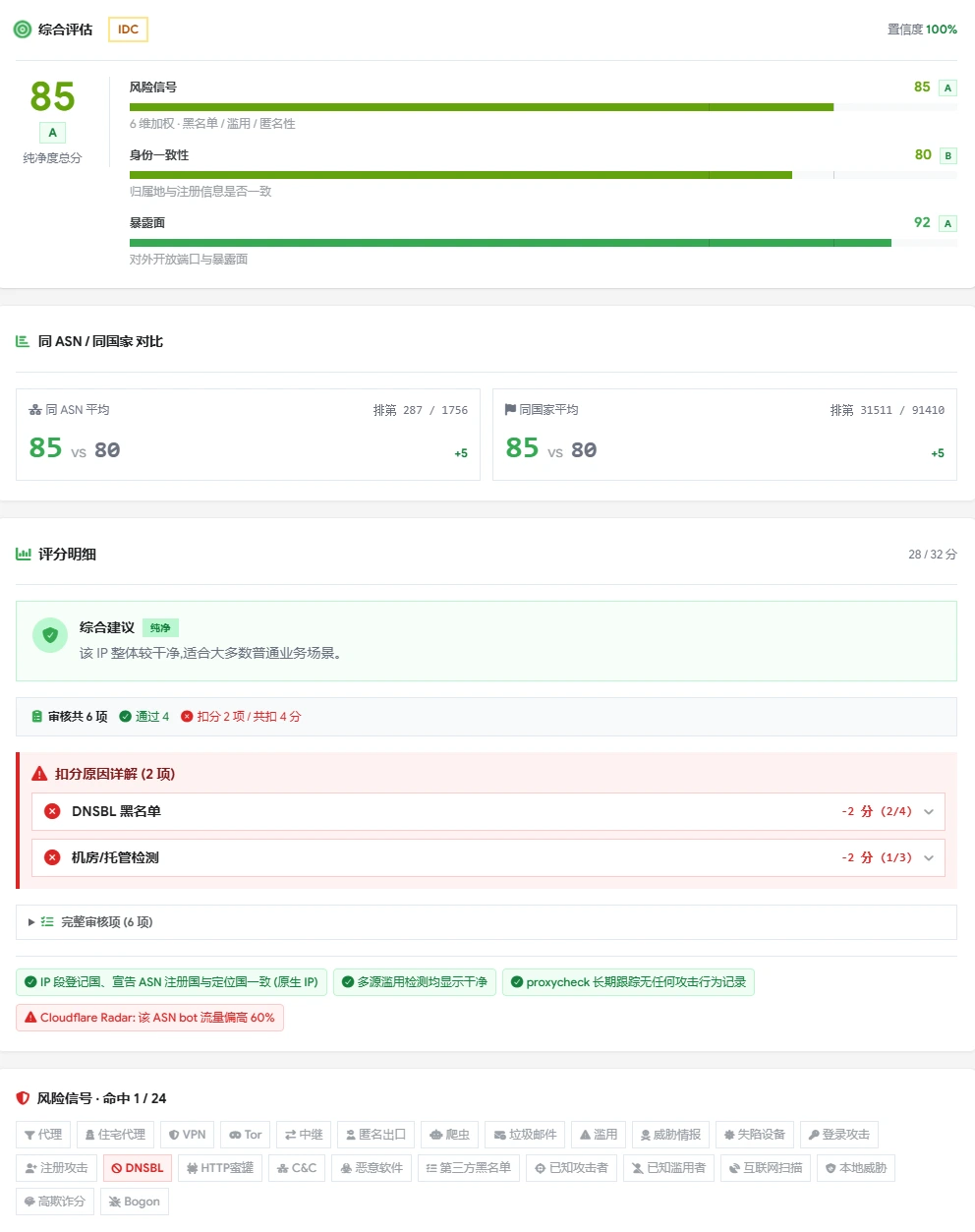Click the check icon in the proxycheck tag
The width and height of the screenshot is (975, 1232).
click(517, 982)
